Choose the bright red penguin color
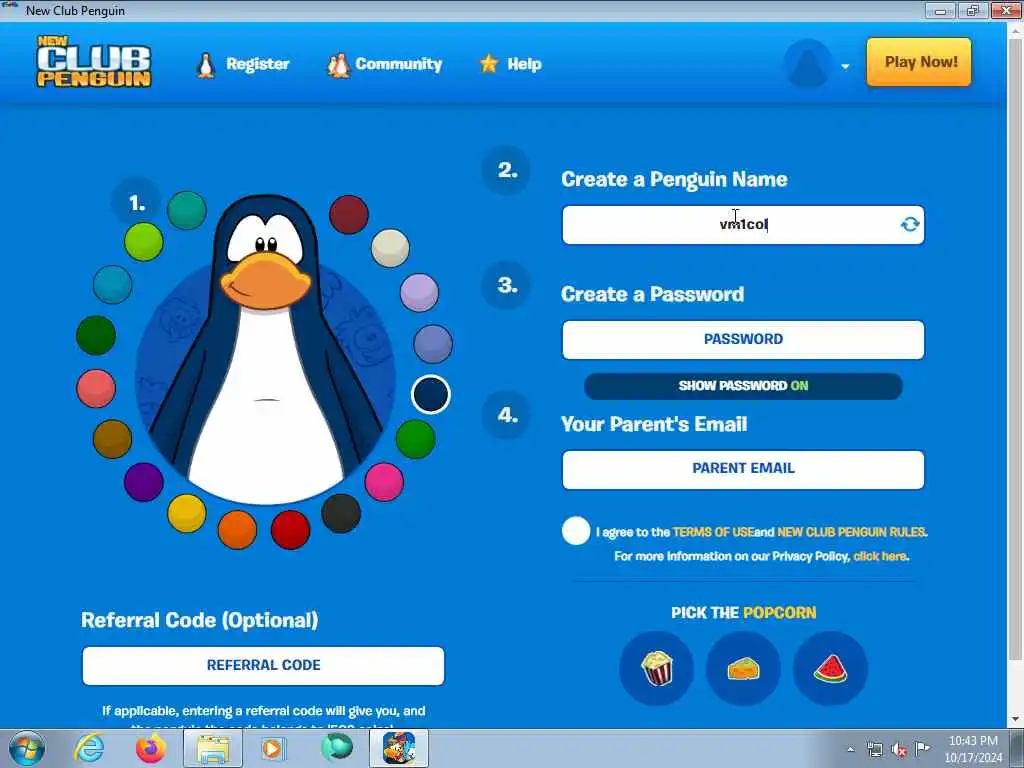1024x768 pixels. [x=291, y=530]
